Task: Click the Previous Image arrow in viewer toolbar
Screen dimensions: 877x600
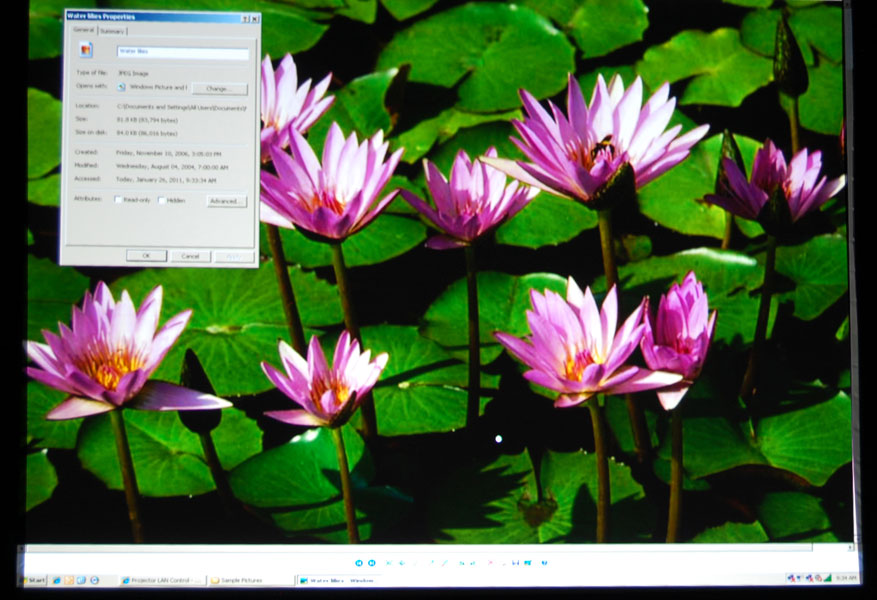Action: (359, 563)
